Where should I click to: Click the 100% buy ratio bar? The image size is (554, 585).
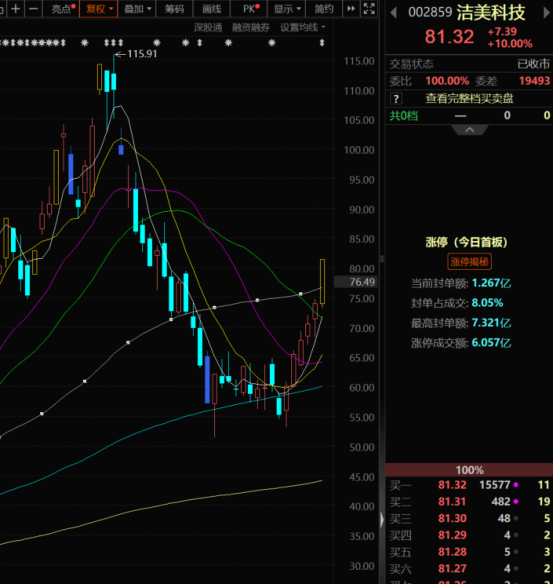point(469,470)
